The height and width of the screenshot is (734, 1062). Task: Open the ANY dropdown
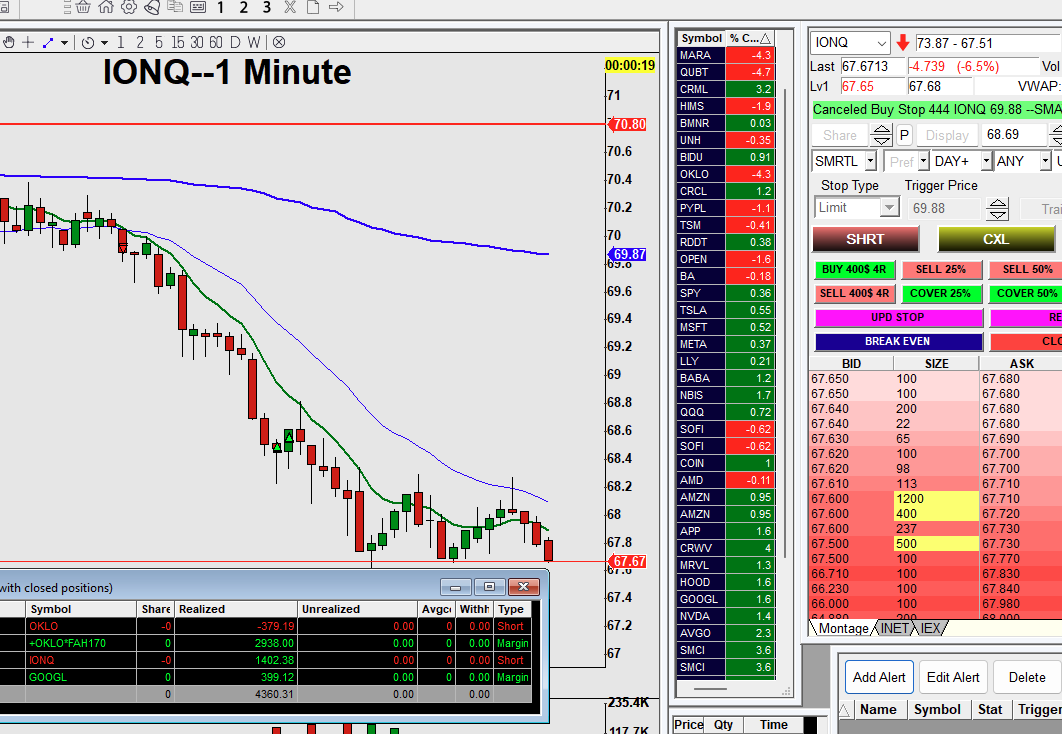point(1045,162)
